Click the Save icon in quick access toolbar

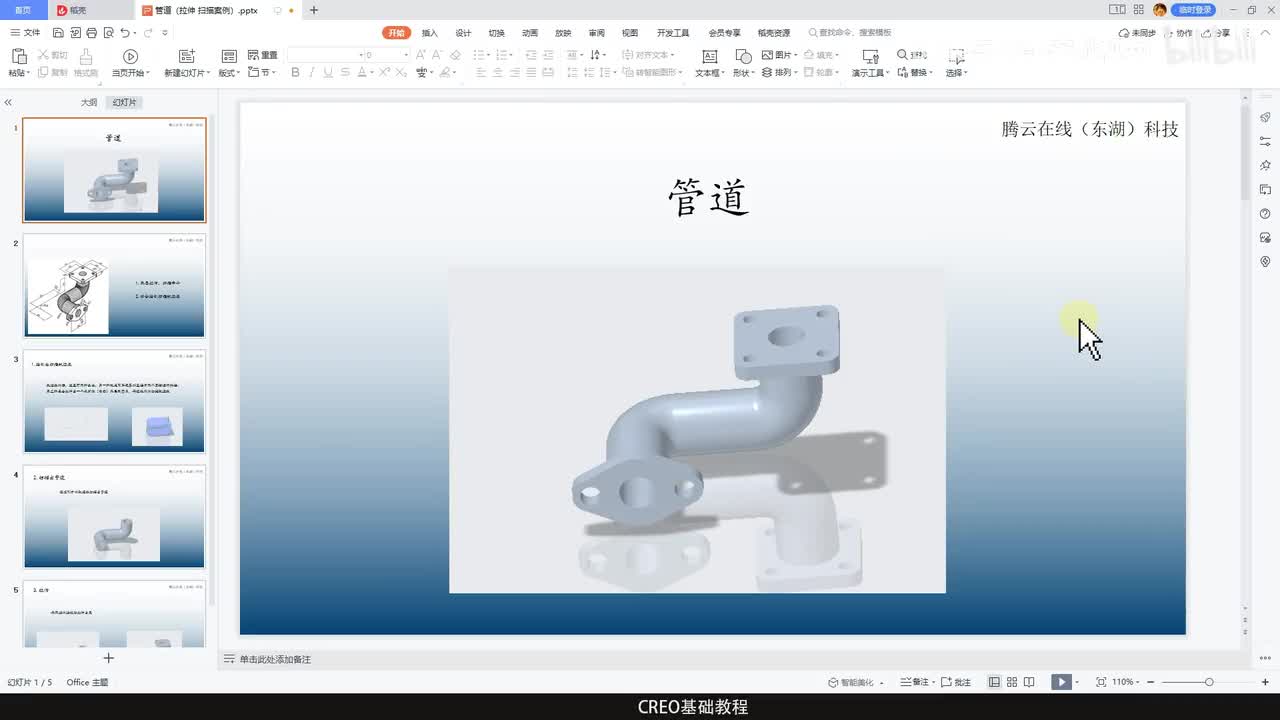(x=57, y=33)
